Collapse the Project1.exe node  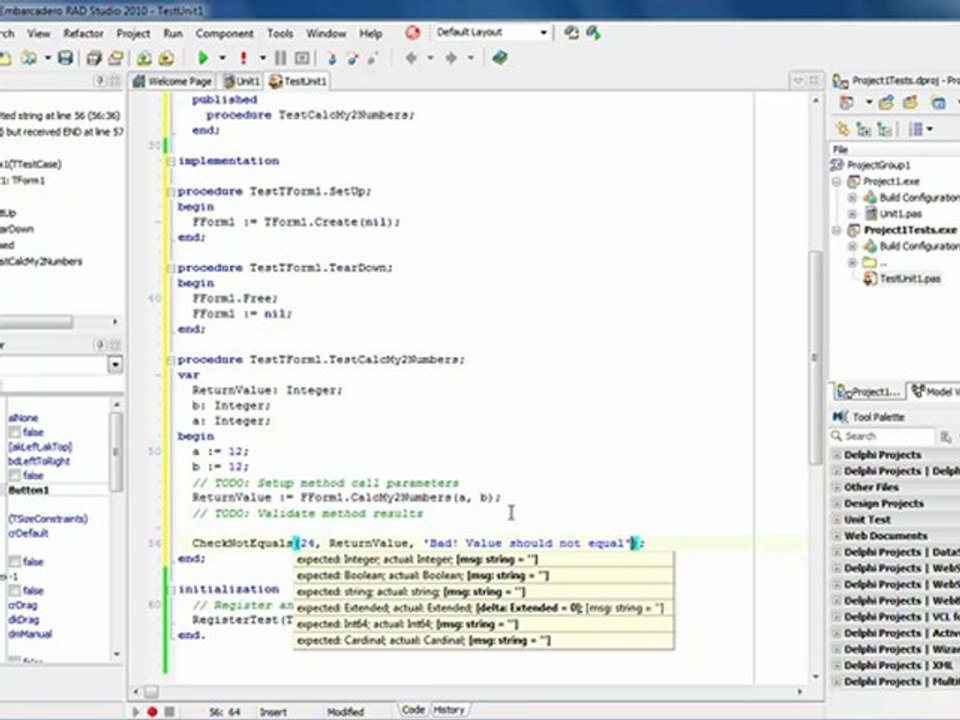coord(837,182)
